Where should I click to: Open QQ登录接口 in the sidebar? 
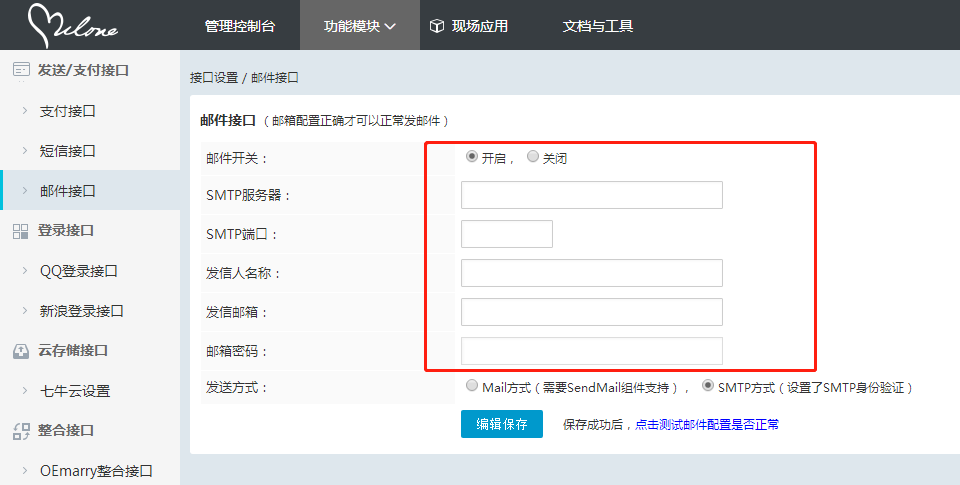click(x=78, y=271)
